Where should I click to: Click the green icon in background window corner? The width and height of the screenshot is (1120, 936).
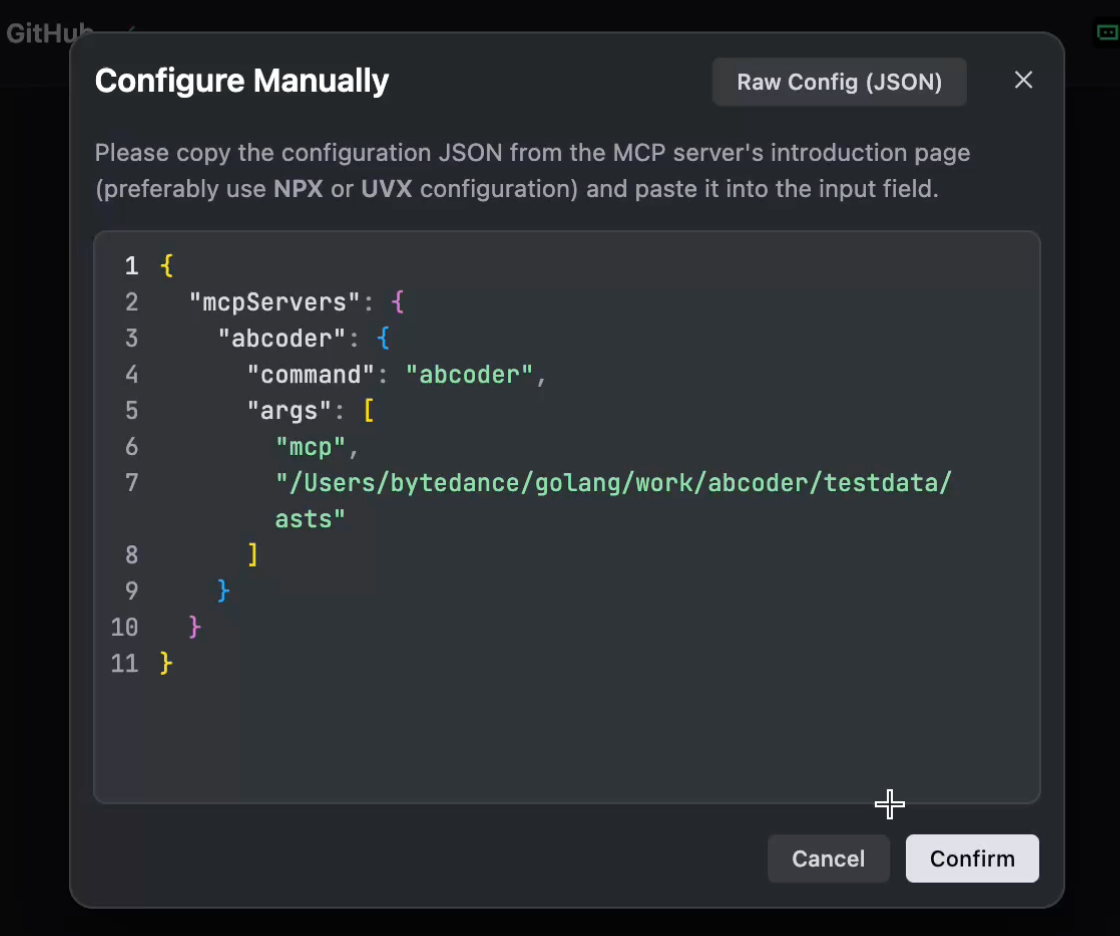point(1107,32)
